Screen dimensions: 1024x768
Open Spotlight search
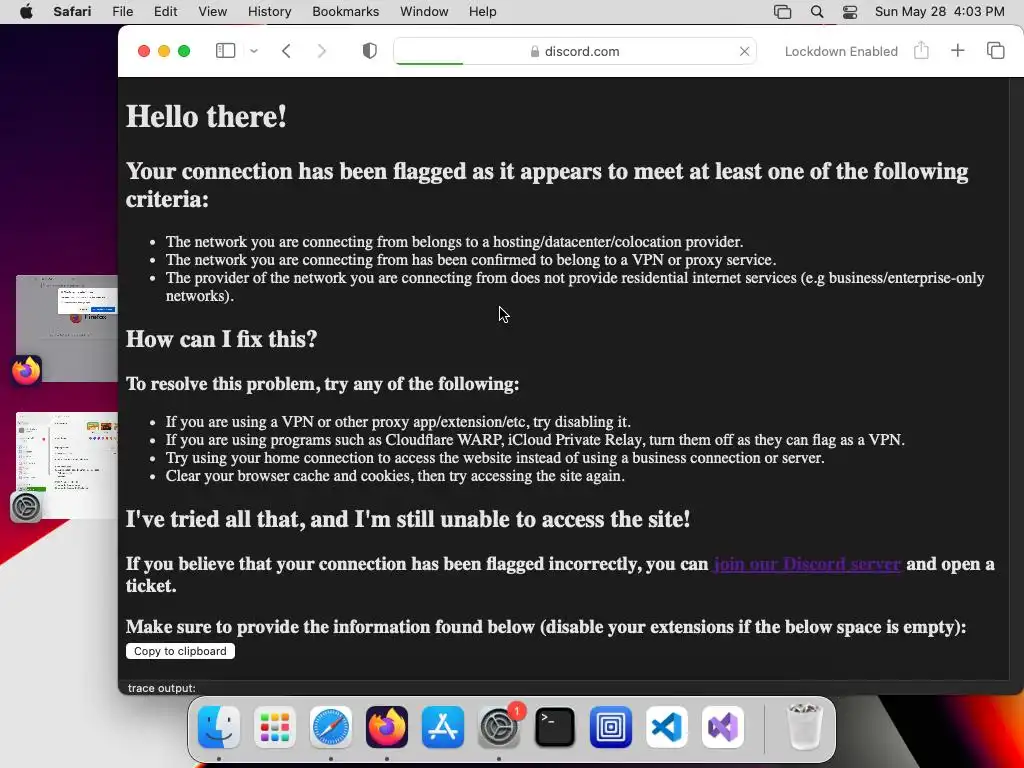816,12
